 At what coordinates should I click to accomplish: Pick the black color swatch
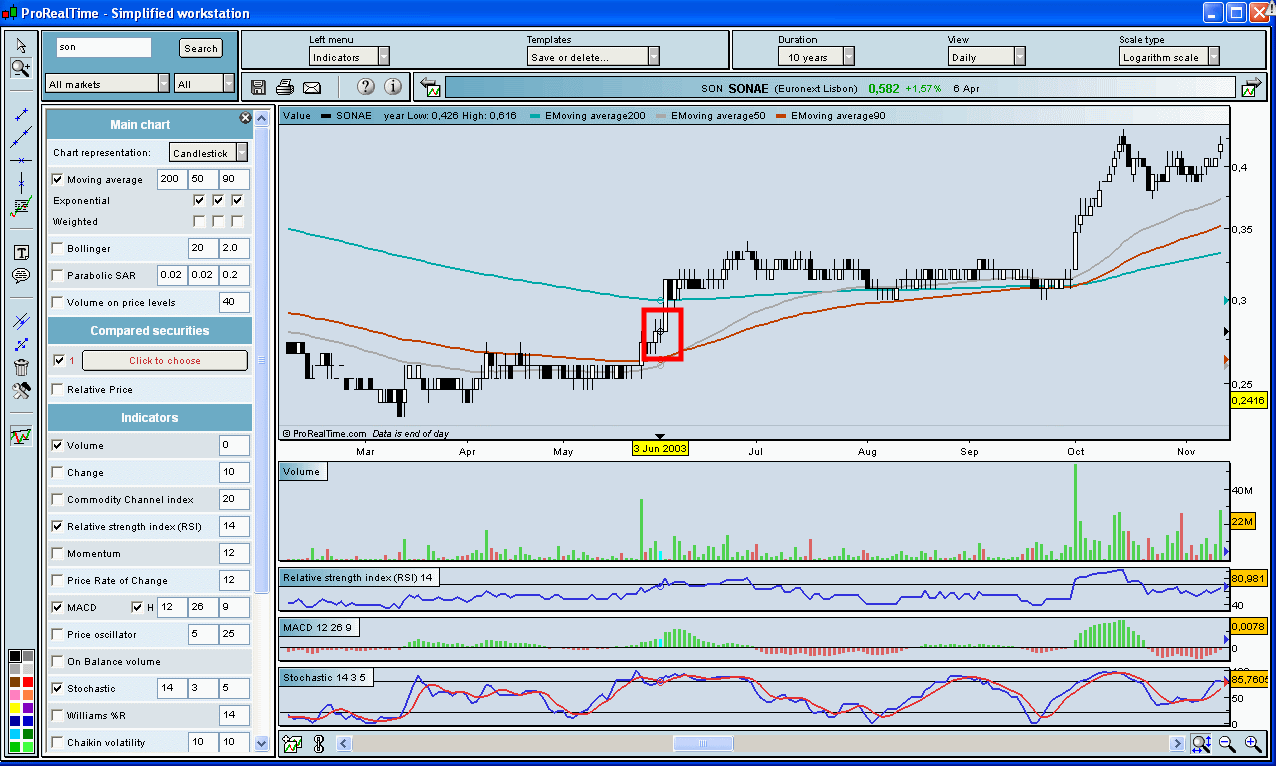point(14,656)
